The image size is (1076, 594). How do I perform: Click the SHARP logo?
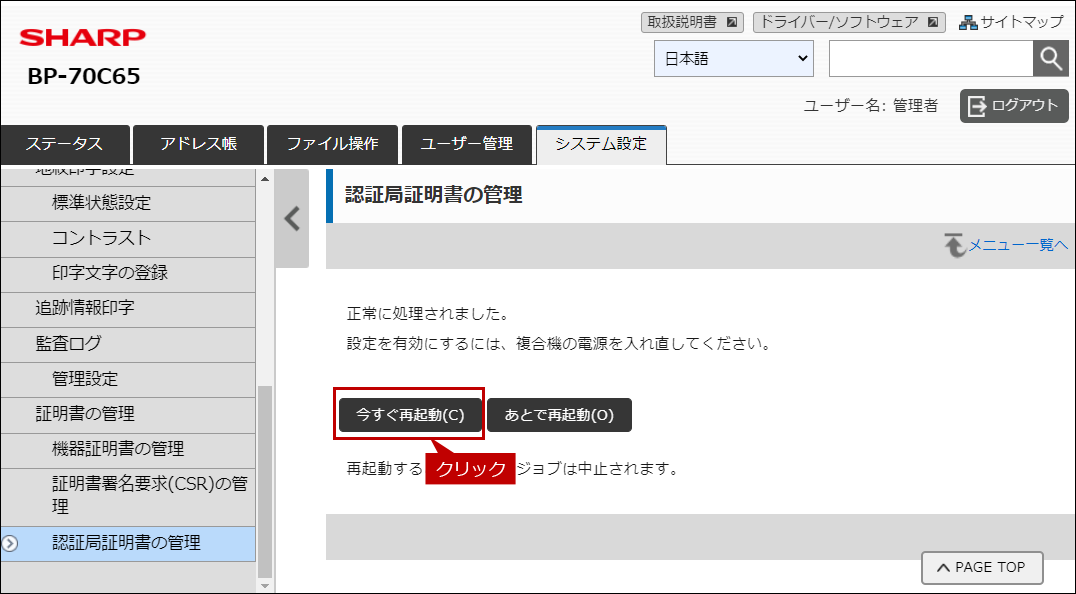(83, 37)
